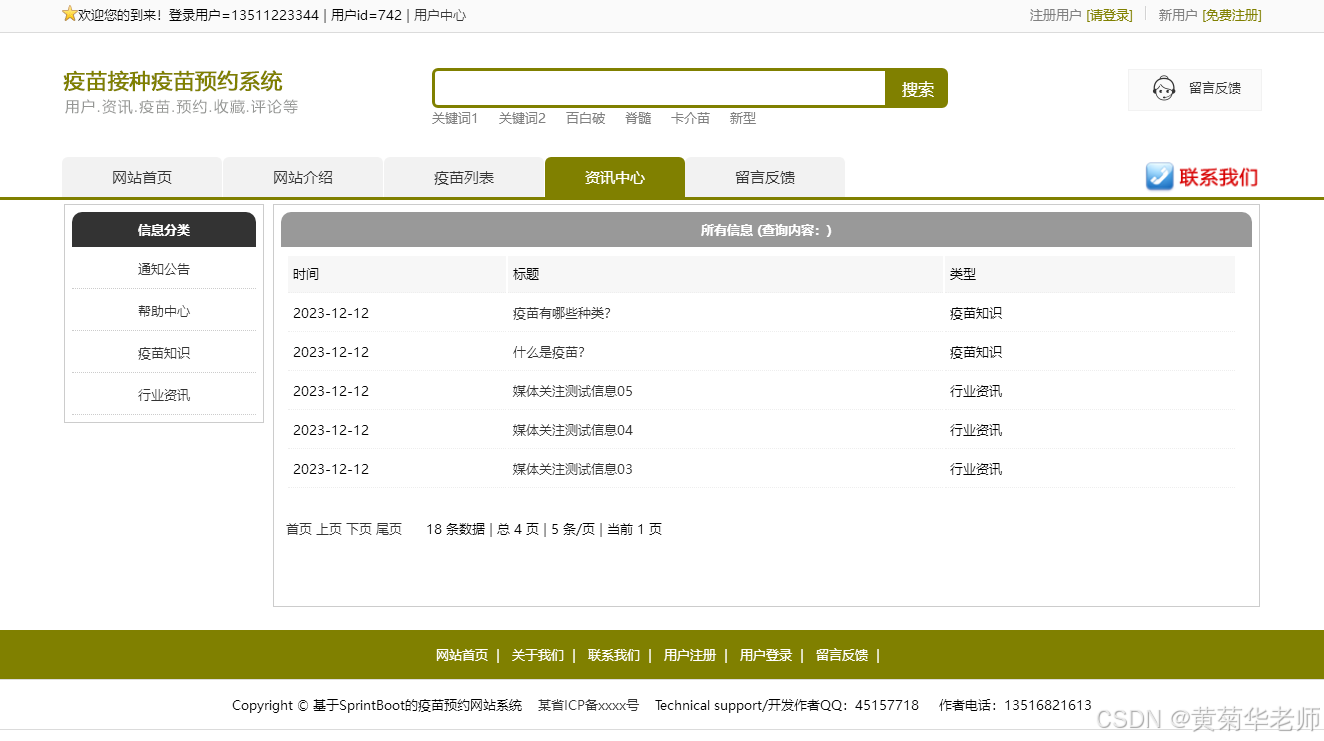Click the 搜索 search button
The width and height of the screenshot is (1324, 741).
tap(915, 88)
